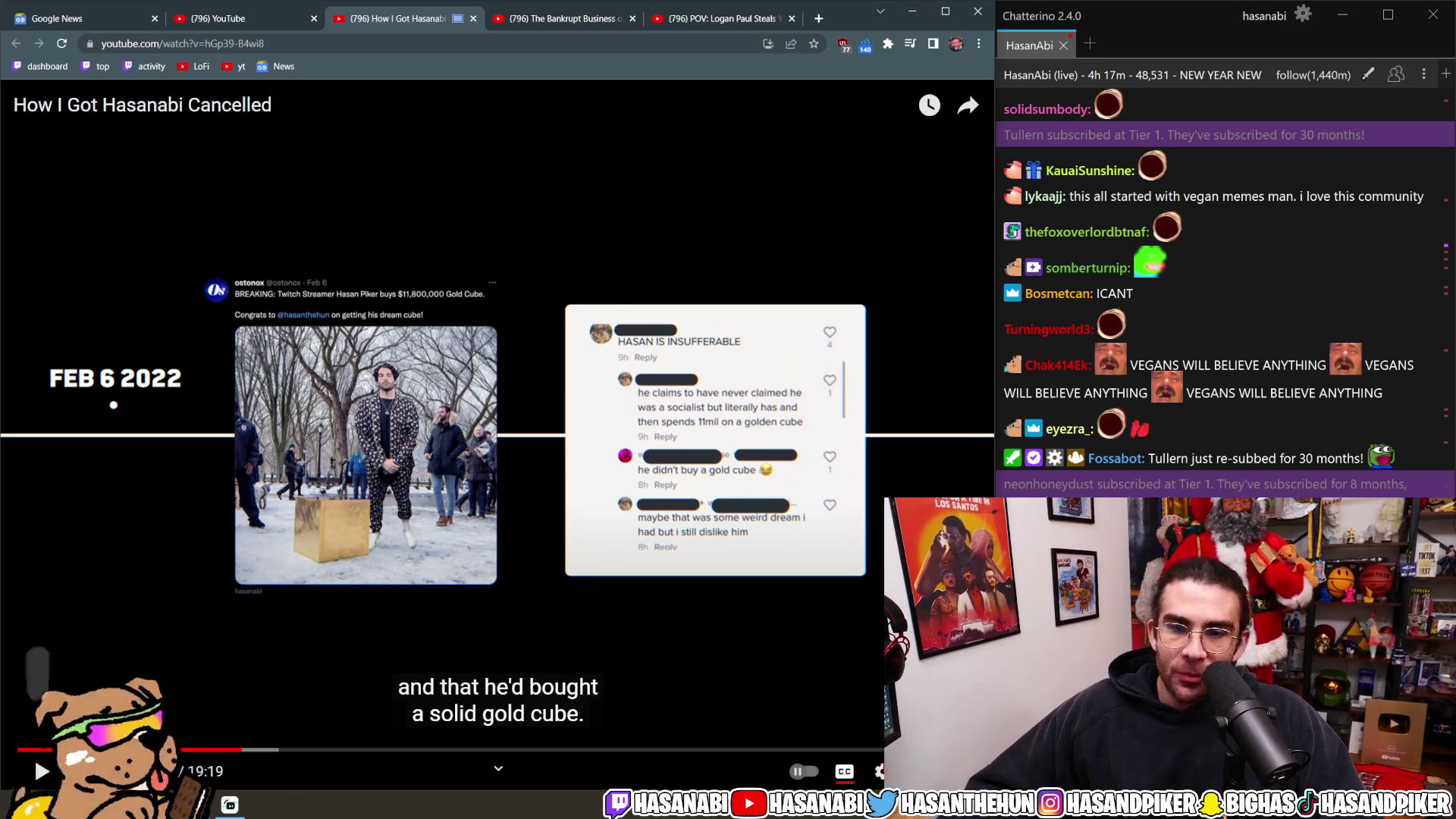Click the follow(1,440m) button in Chatterino
The height and width of the screenshot is (819, 1456).
click(1313, 74)
